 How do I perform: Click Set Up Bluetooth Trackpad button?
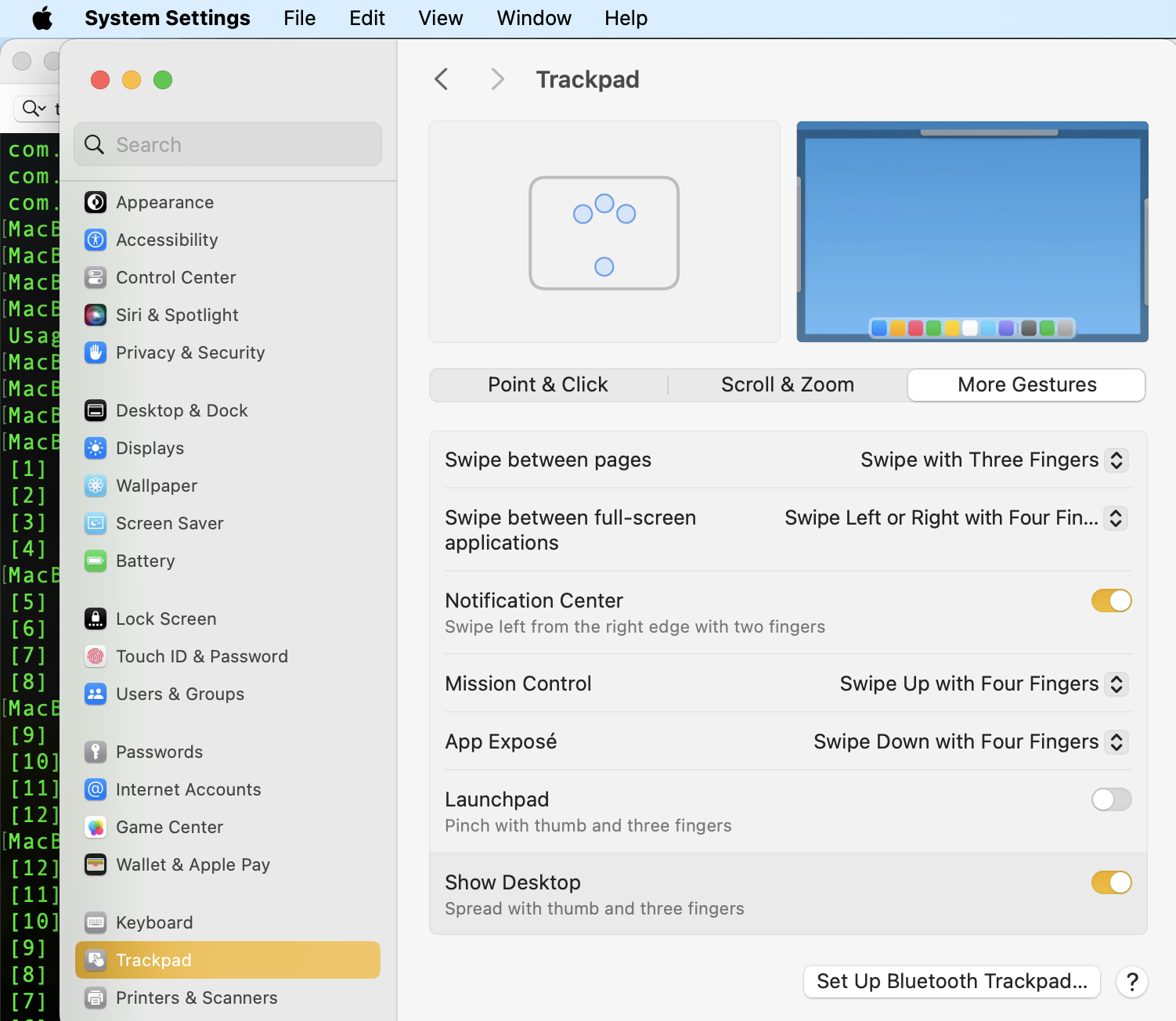952,982
